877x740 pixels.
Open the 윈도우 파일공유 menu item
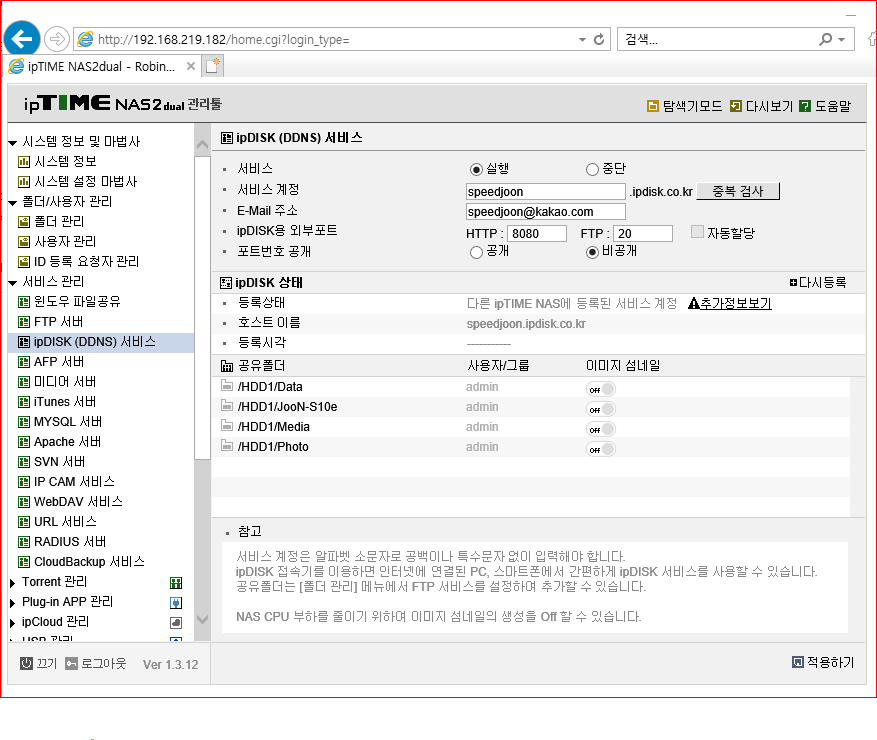[77, 301]
